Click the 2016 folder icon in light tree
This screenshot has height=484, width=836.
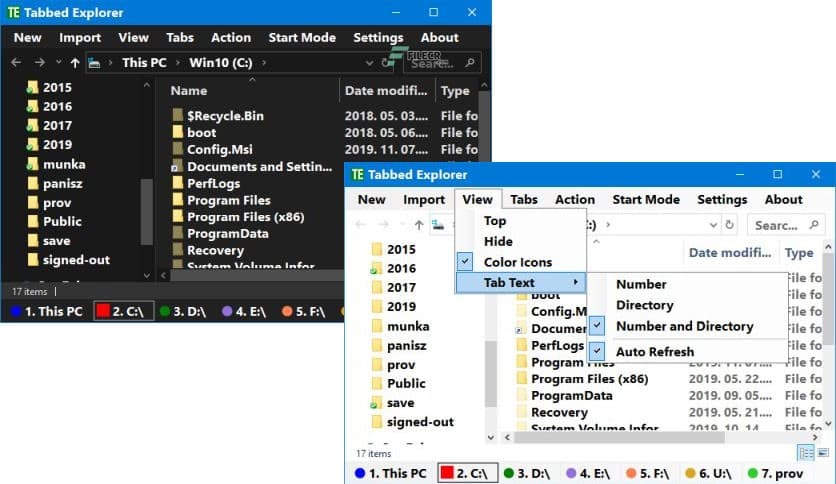pos(376,268)
